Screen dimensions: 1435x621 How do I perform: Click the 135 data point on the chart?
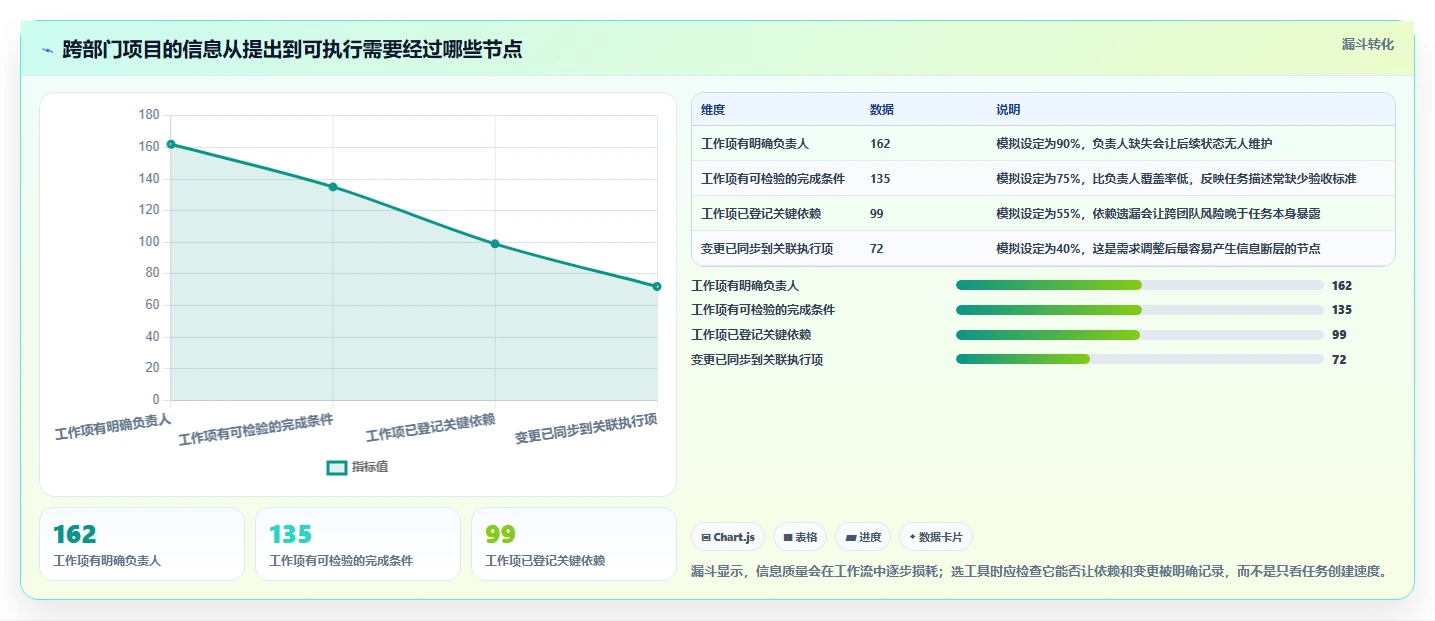pos(333,187)
